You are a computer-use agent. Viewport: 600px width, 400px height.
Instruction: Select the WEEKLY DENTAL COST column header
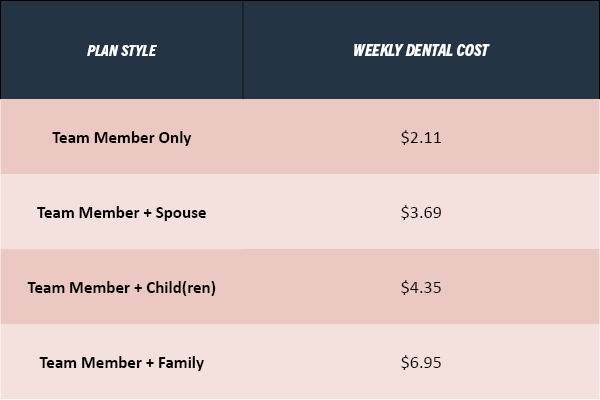(421, 50)
